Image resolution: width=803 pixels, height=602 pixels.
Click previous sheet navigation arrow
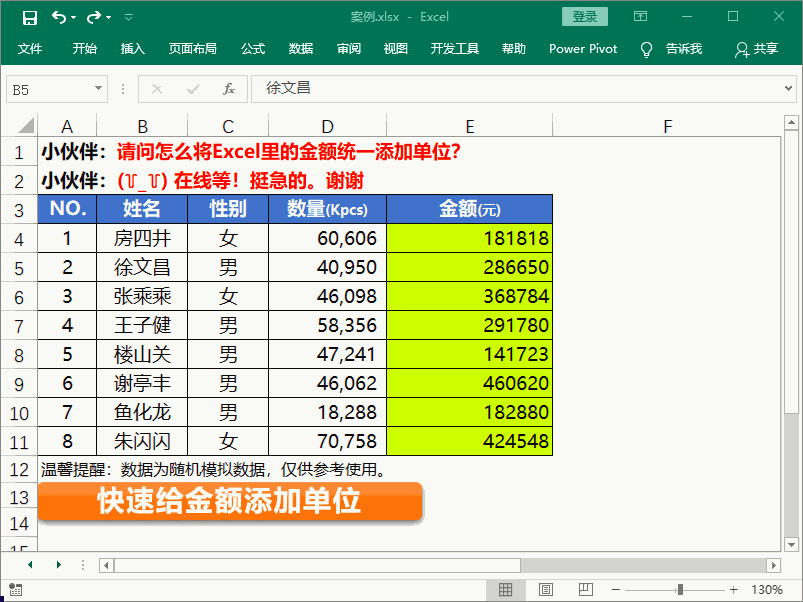coord(30,565)
